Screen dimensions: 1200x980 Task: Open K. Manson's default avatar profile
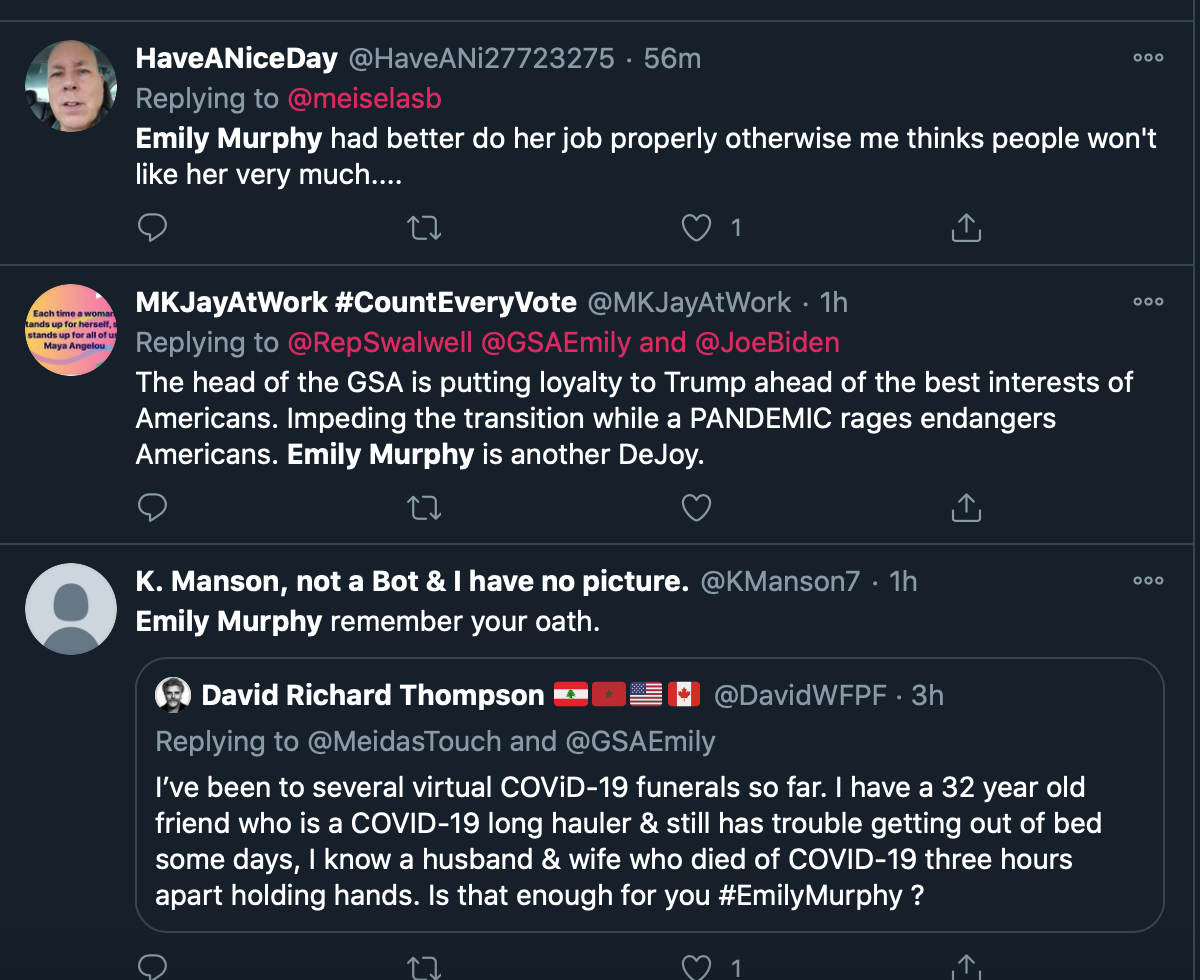[x=71, y=609]
